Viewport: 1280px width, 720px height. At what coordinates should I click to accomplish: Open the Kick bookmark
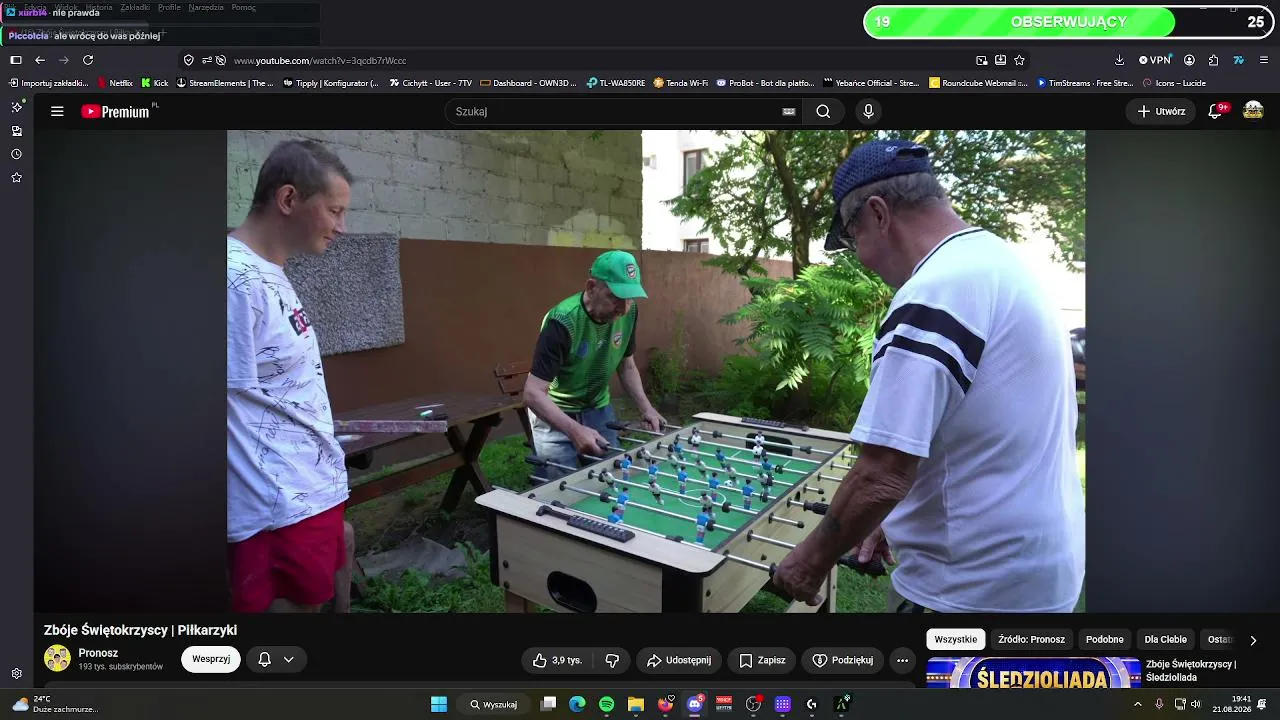coord(155,83)
